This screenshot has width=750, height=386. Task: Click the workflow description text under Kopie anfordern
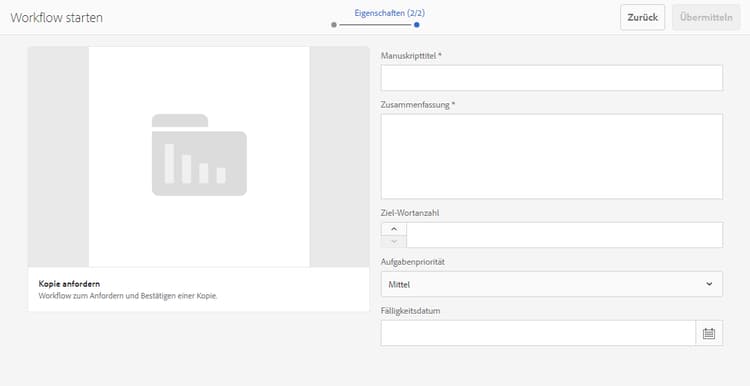pos(128,296)
